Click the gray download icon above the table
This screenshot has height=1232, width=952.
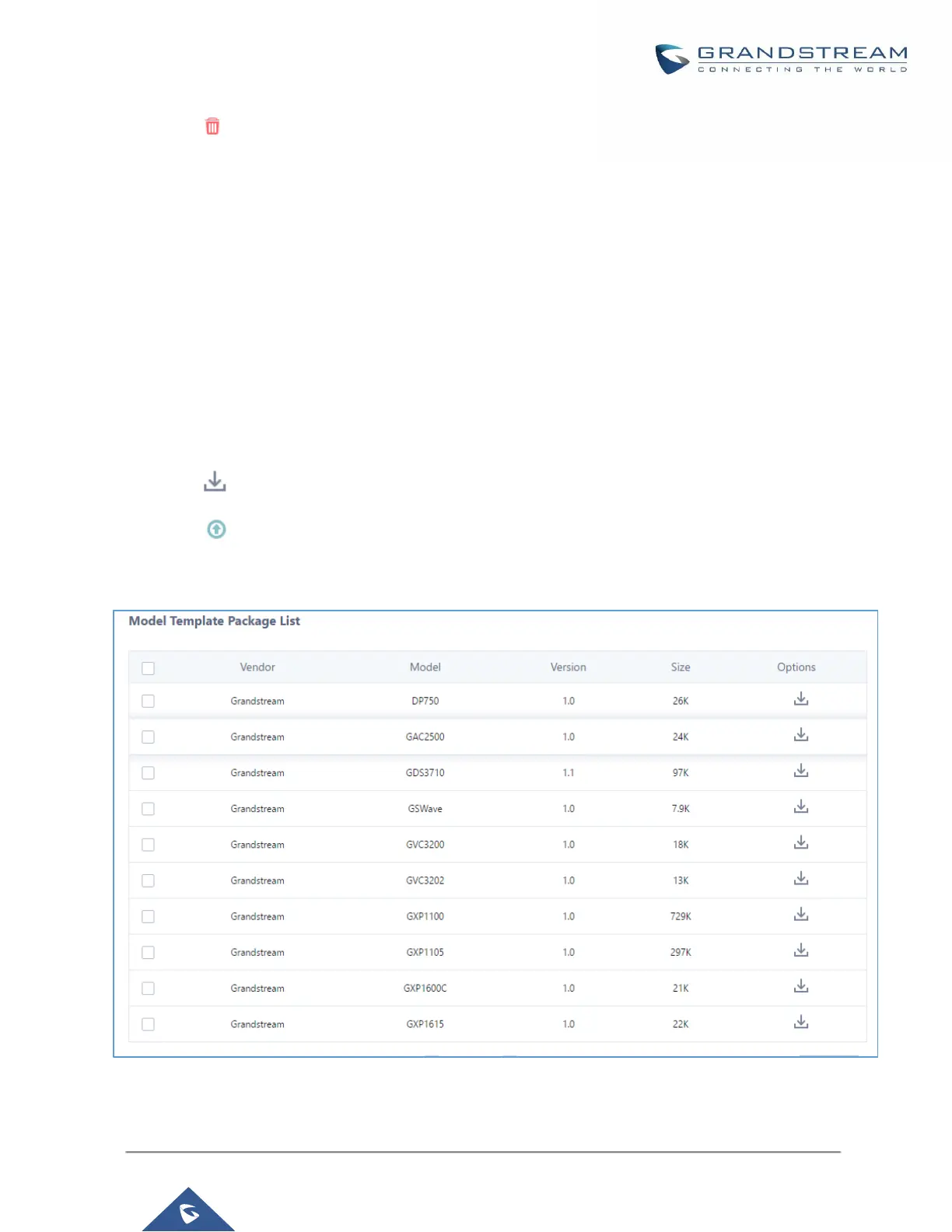point(215,481)
